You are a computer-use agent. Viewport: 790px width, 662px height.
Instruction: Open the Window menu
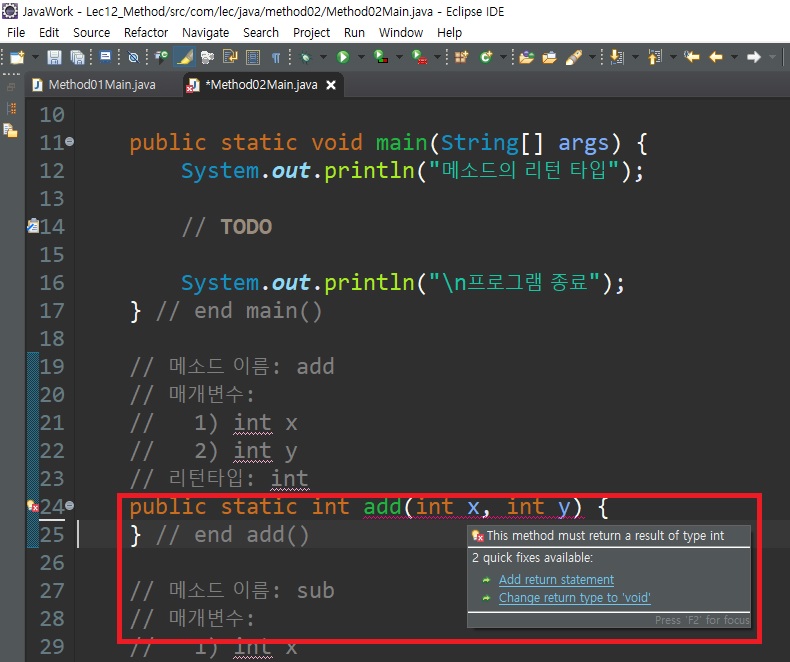coord(401,33)
